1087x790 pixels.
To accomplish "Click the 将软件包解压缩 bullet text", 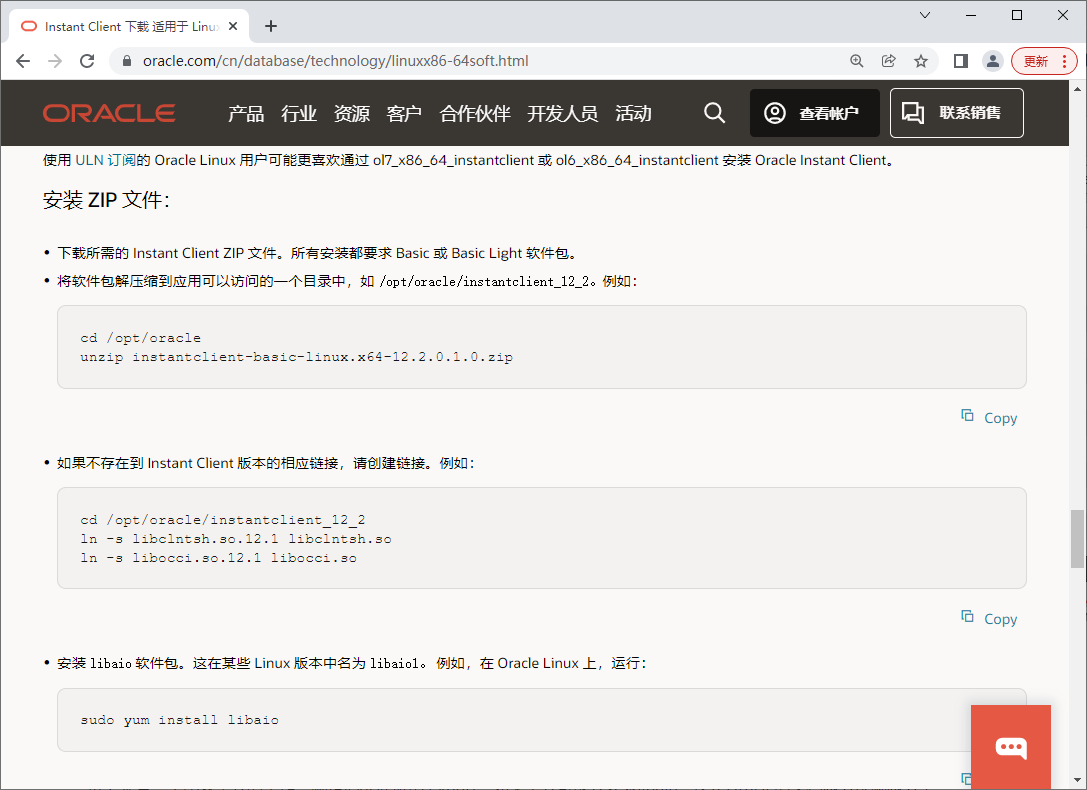I will pos(347,281).
